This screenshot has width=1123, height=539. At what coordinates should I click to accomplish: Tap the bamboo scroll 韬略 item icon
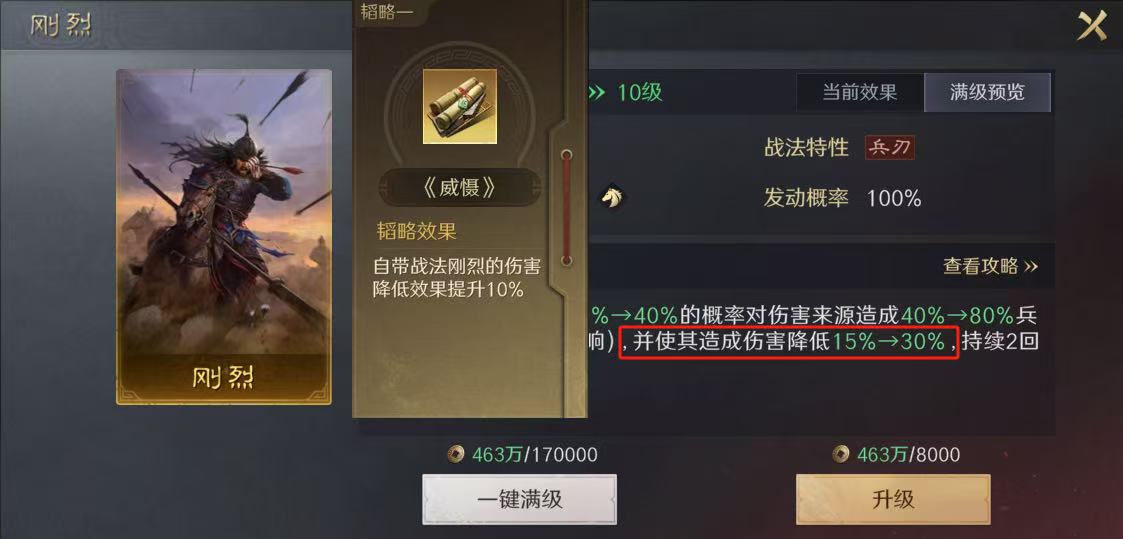460,106
